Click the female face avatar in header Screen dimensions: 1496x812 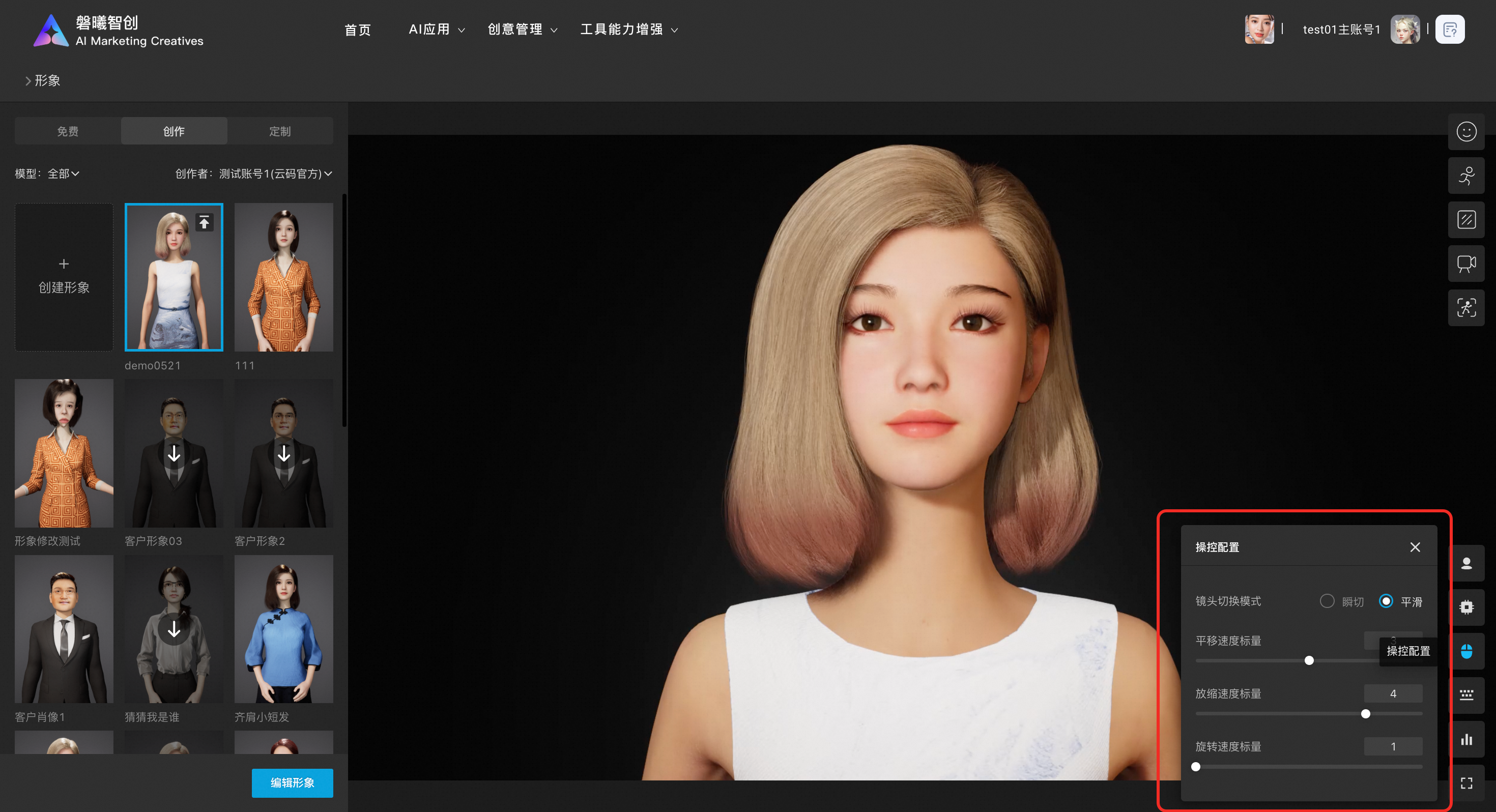pos(1259,30)
